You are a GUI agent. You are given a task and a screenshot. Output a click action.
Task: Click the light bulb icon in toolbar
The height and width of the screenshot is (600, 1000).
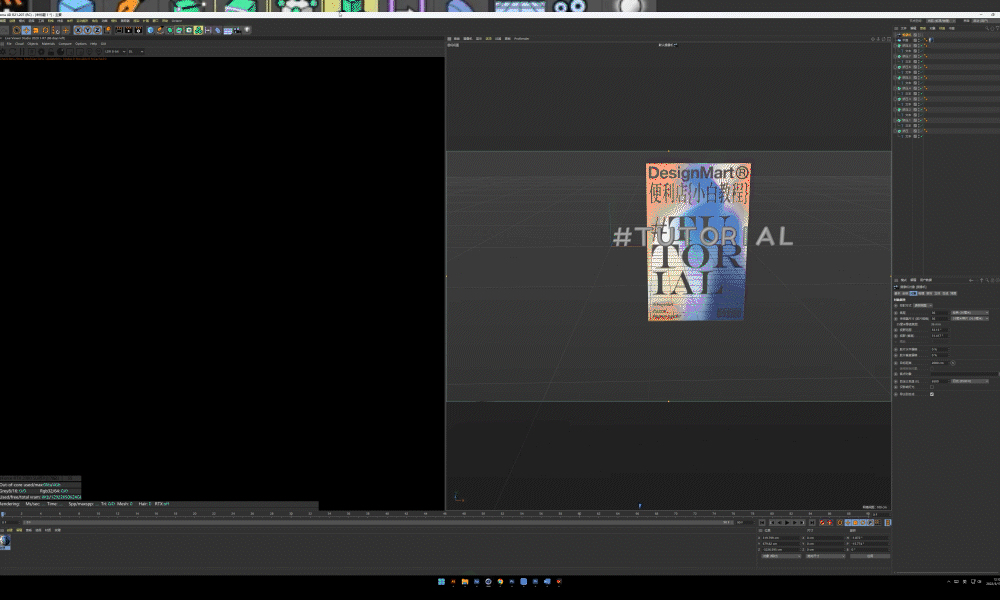(247, 30)
